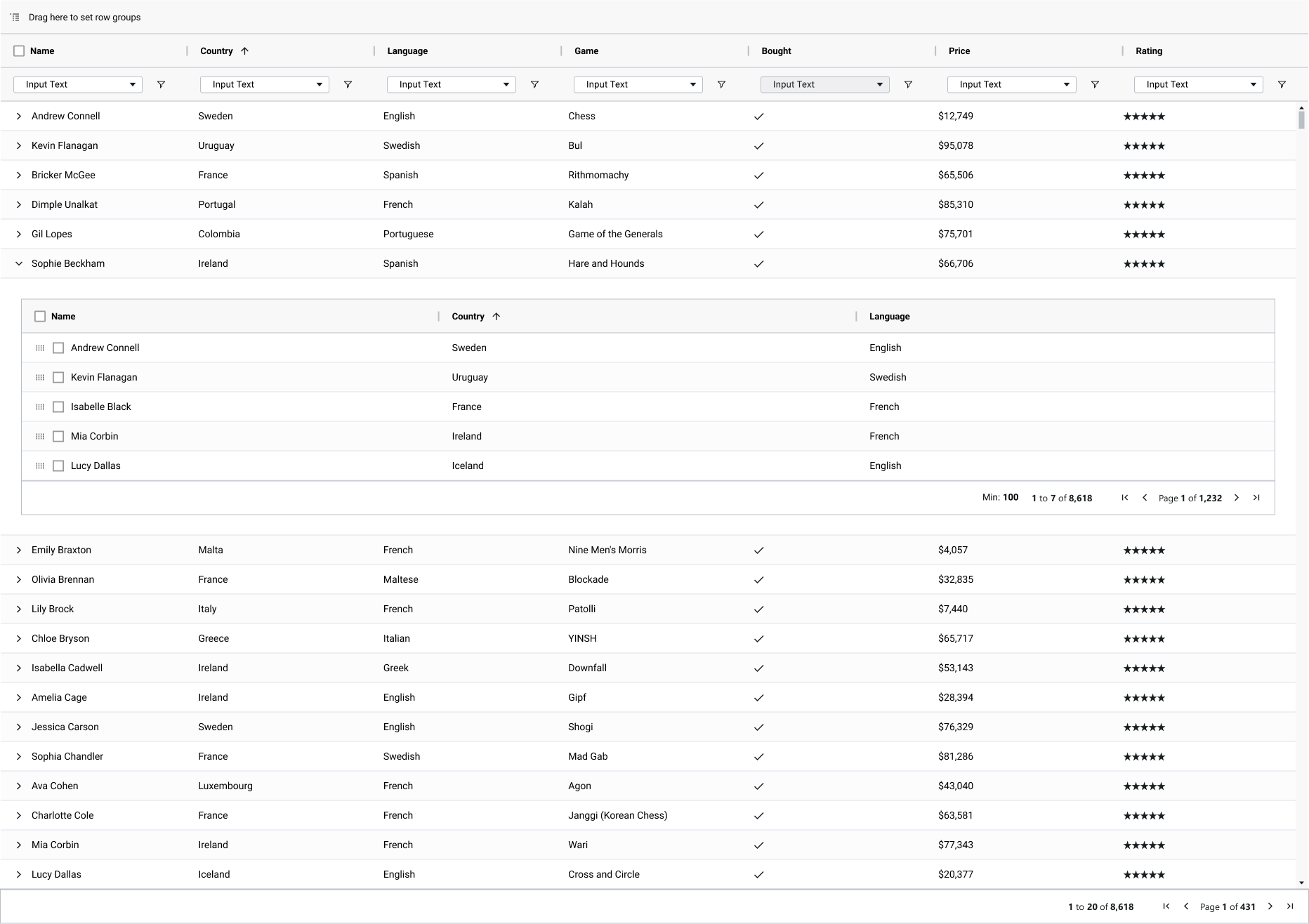Open the dropdown on the Language filter input
This screenshot has height=924, width=1309.
click(506, 84)
